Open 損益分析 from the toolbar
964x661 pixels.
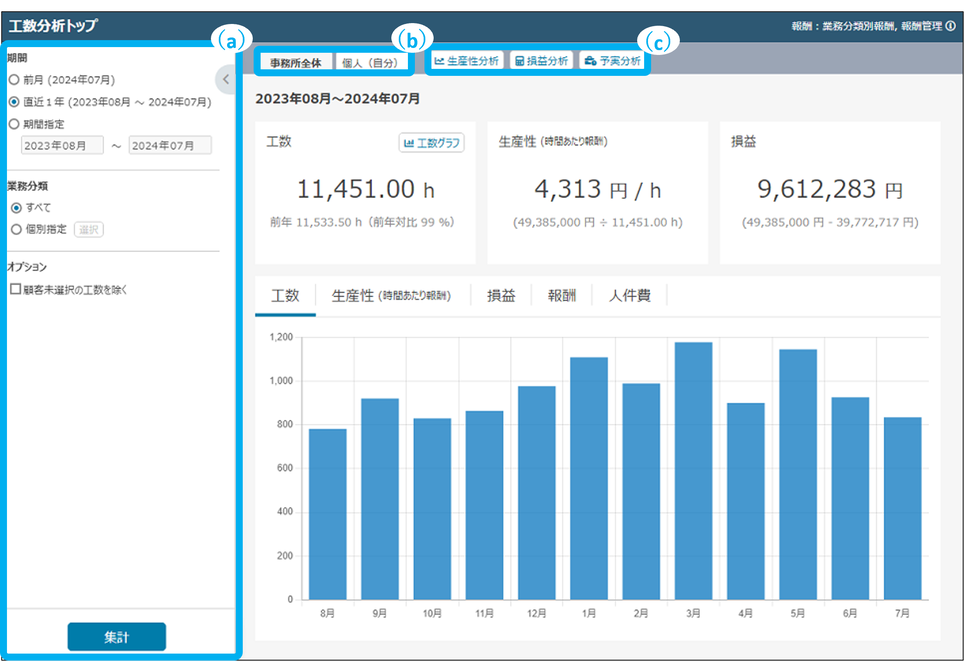tap(541, 61)
